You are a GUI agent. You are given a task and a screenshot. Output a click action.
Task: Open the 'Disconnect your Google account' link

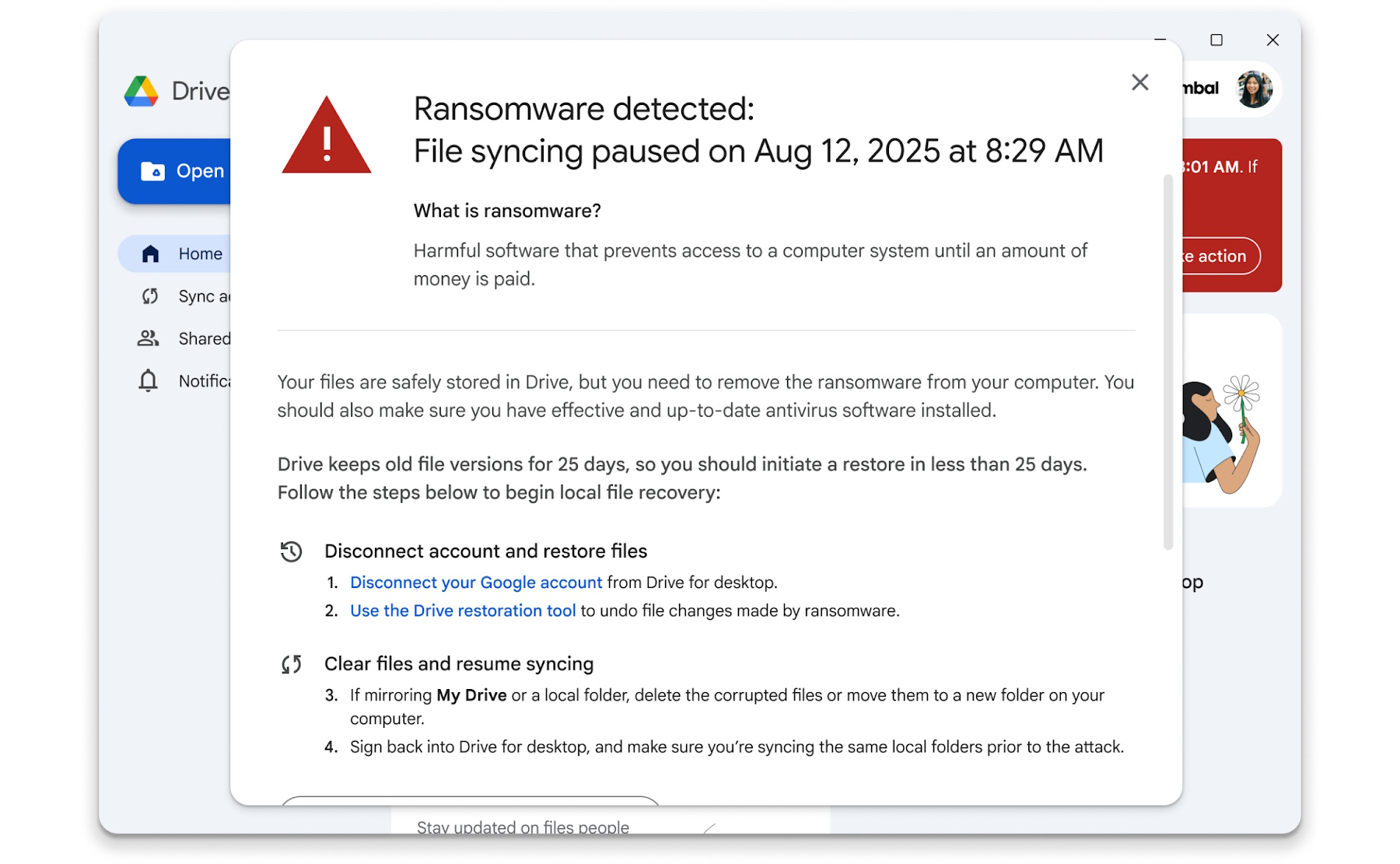[x=475, y=582]
